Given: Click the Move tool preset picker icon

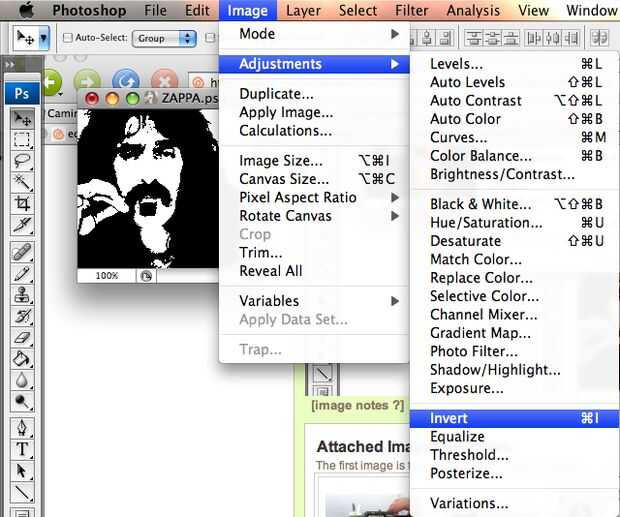Looking at the screenshot, I should coord(31,38).
